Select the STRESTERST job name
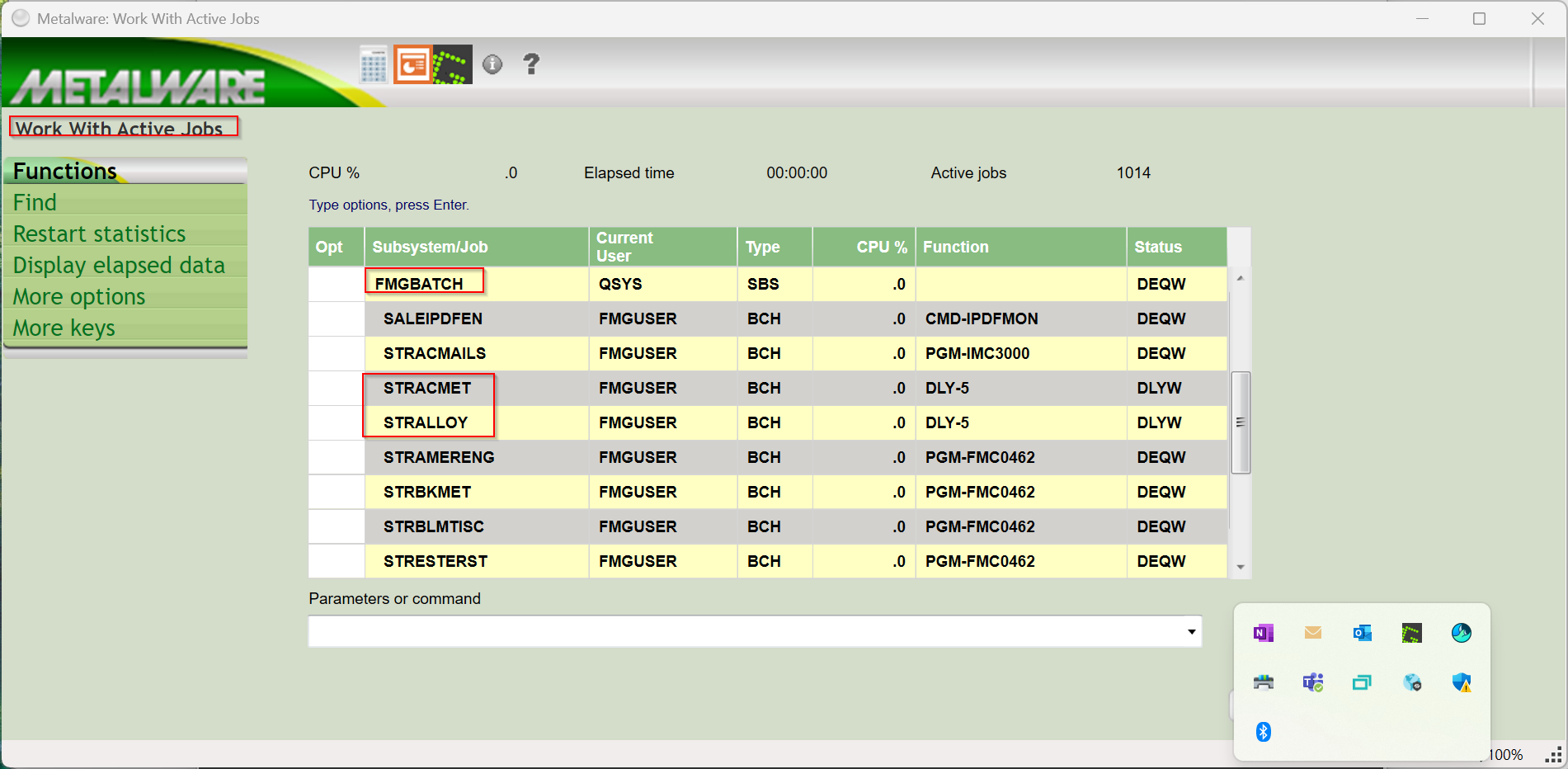This screenshot has height=769, width=1568. [436, 561]
